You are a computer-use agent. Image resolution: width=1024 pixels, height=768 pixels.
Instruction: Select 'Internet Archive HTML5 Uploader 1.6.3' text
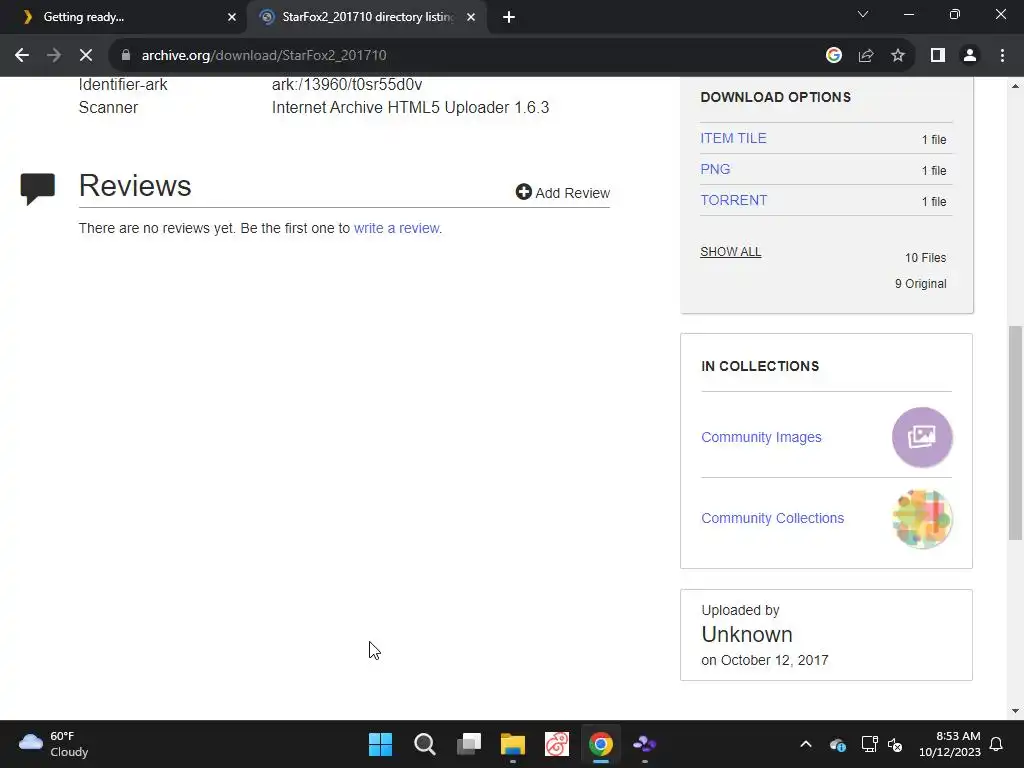coord(410,107)
